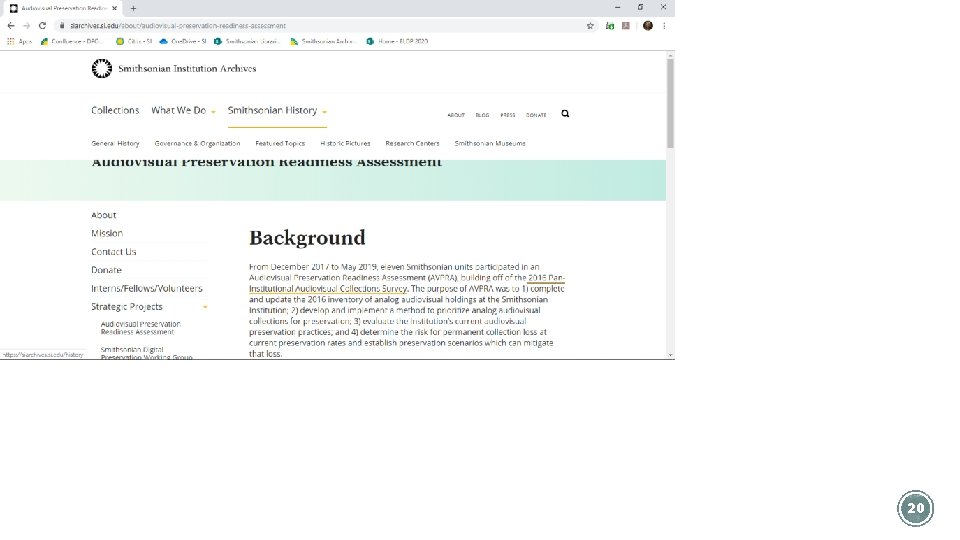Reload the page with the refresh icon
The width and height of the screenshot is (960, 540).
pyautogui.click(x=42, y=26)
